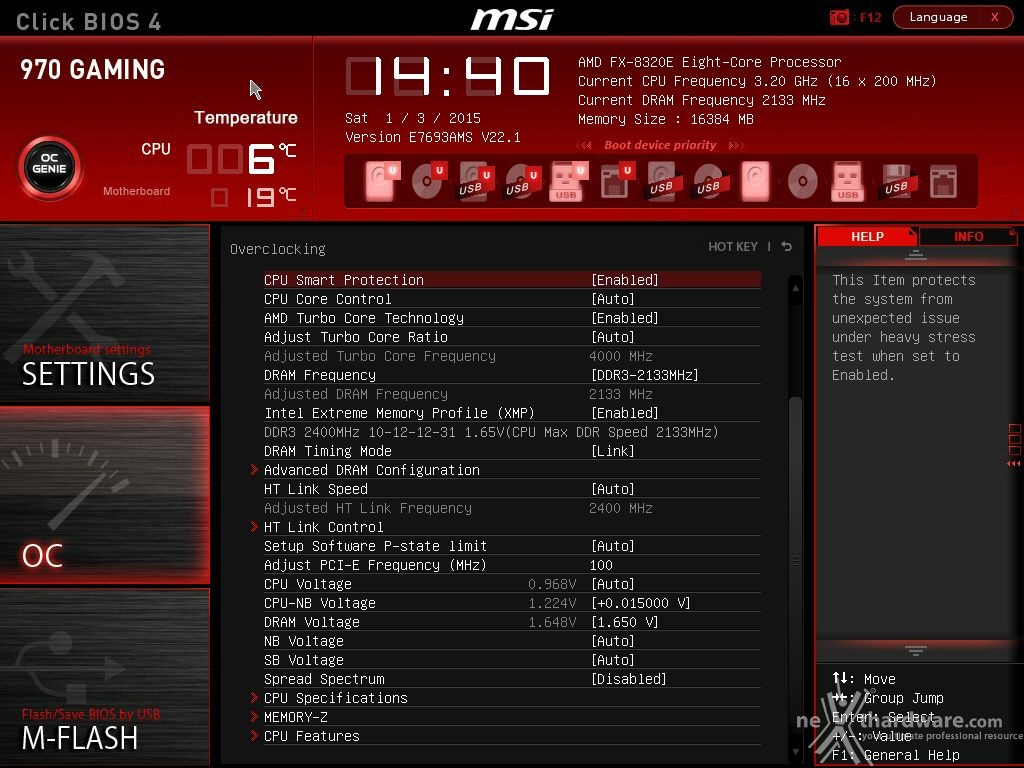This screenshot has width=1024, height=768.
Task: Click the settings list scroll down arrow
Action: [x=795, y=752]
